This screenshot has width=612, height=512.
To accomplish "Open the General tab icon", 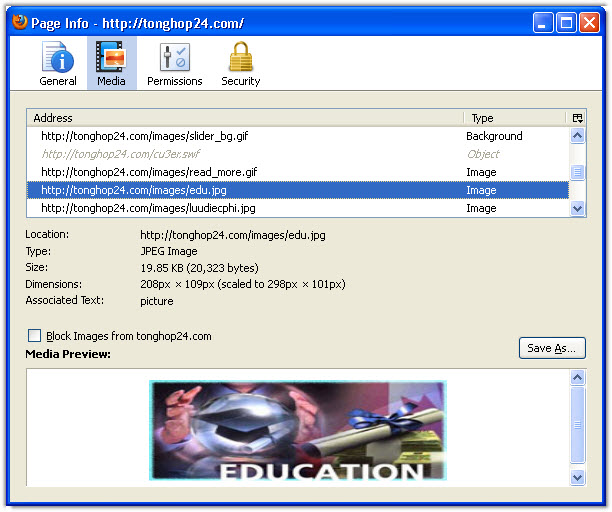I will pos(58,57).
